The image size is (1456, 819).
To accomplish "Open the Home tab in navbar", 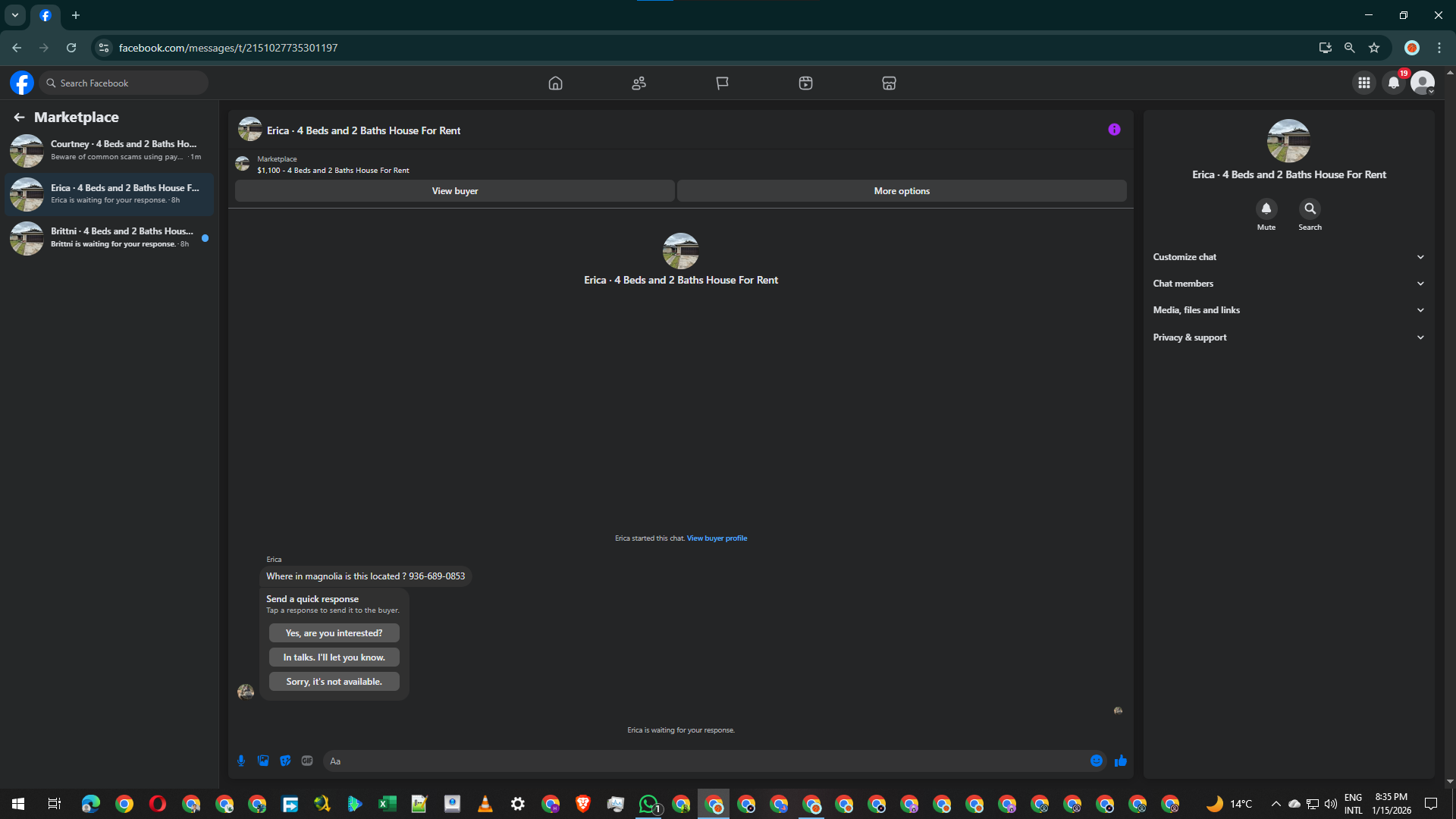I will tap(555, 83).
